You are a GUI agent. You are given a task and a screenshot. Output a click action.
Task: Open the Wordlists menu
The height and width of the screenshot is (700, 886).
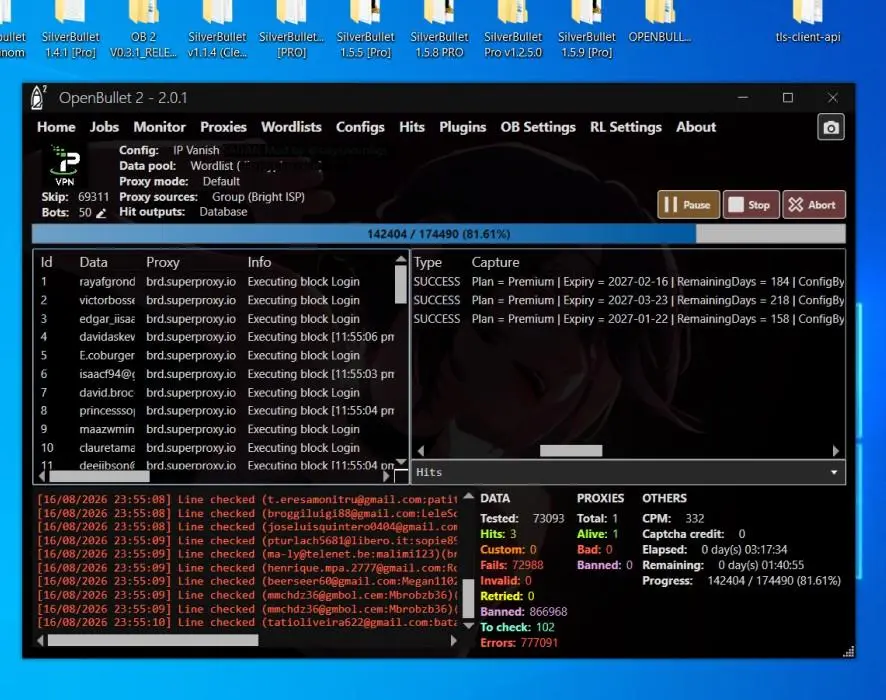(291, 127)
